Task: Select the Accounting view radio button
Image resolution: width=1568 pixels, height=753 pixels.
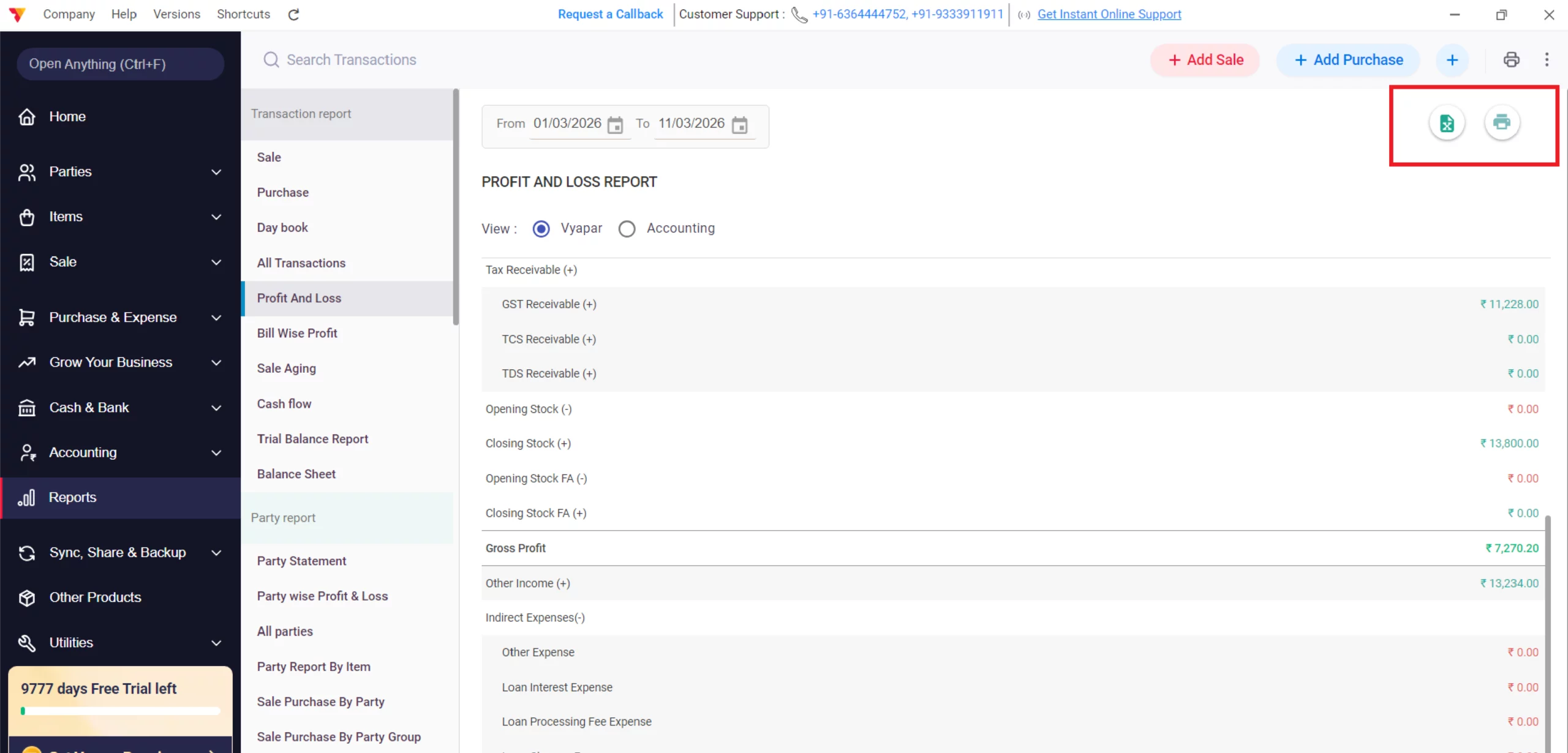Action: (x=627, y=229)
